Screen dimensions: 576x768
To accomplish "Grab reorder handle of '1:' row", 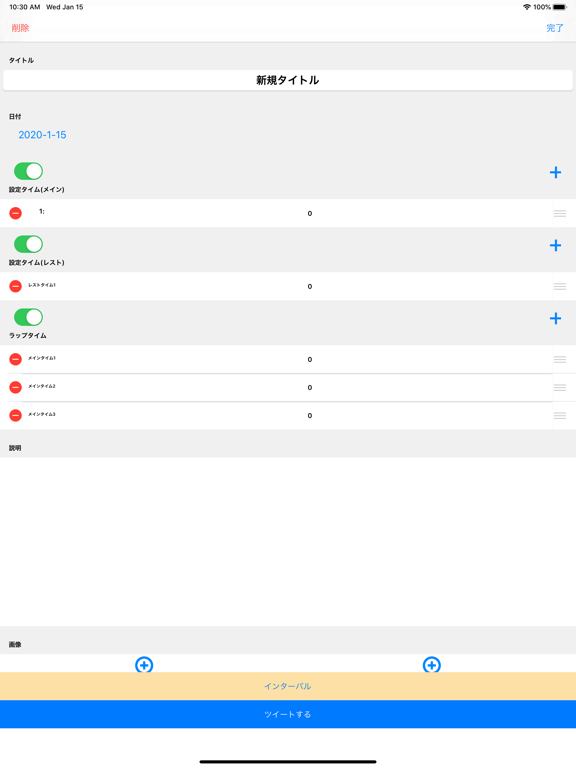I will point(560,213).
